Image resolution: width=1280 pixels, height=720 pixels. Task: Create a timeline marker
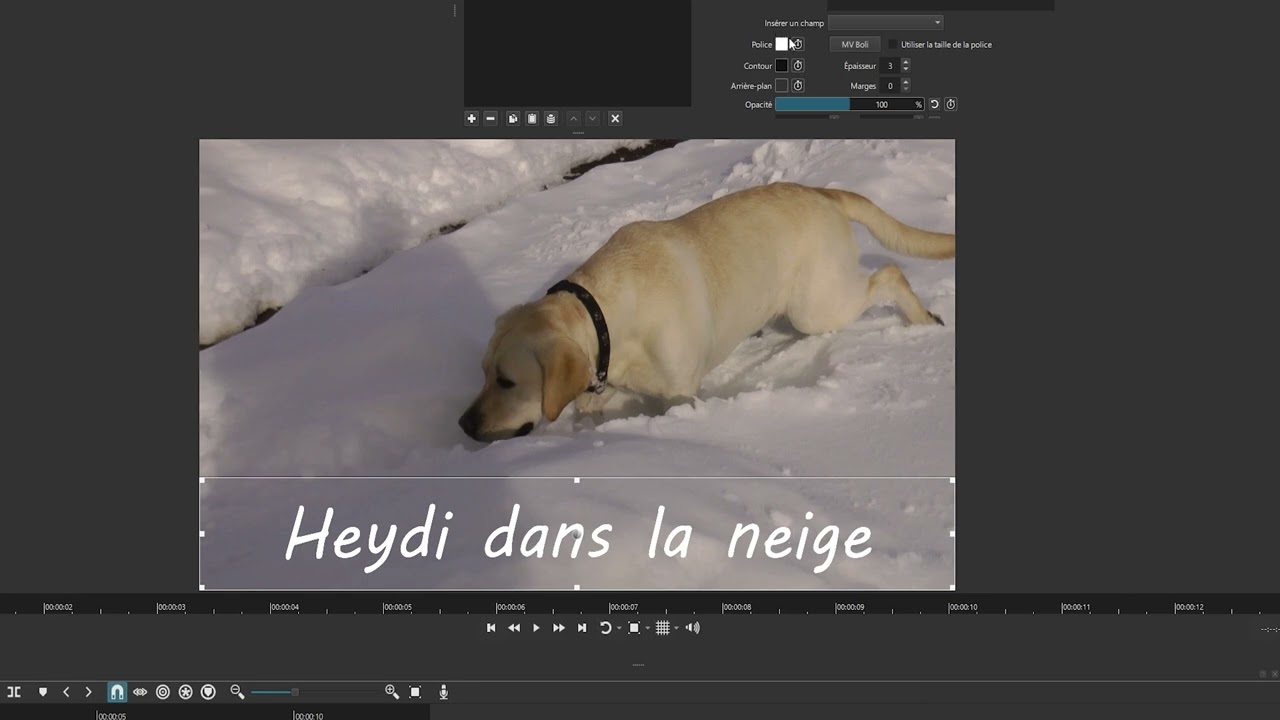[x=43, y=692]
